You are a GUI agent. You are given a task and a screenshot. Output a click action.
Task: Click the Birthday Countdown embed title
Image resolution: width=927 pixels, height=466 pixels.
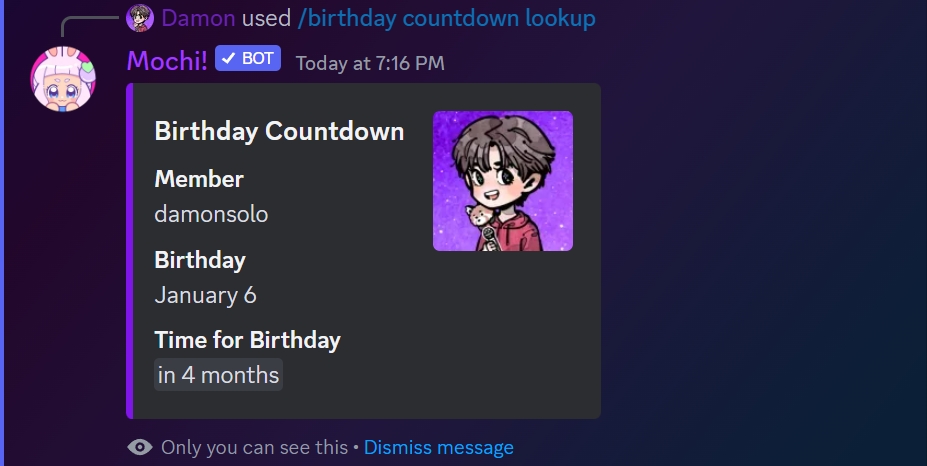point(279,131)
